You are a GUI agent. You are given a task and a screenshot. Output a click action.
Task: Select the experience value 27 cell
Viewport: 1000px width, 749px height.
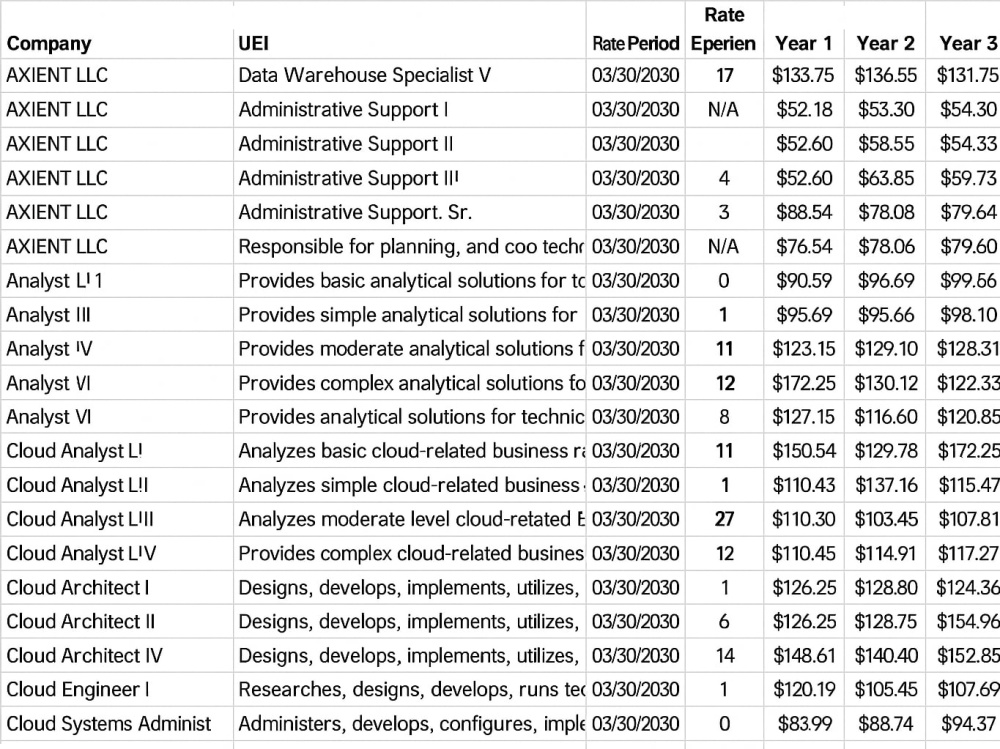[724, 519]
